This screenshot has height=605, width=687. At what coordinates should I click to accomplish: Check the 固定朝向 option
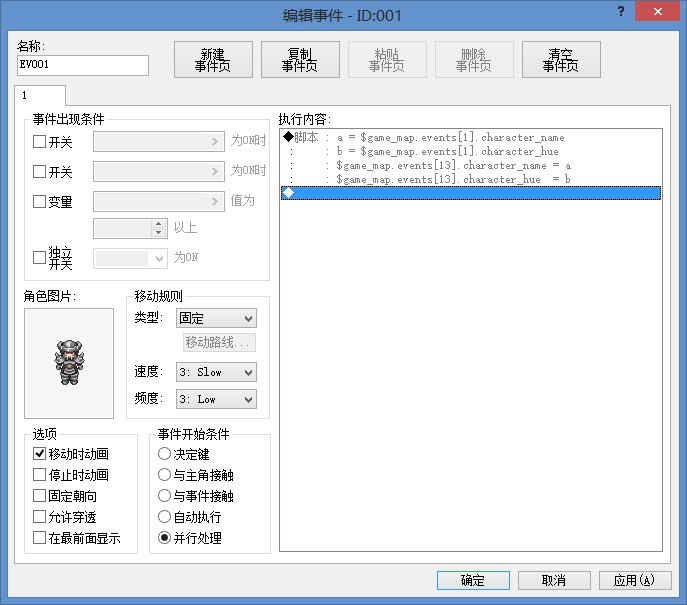39,495
